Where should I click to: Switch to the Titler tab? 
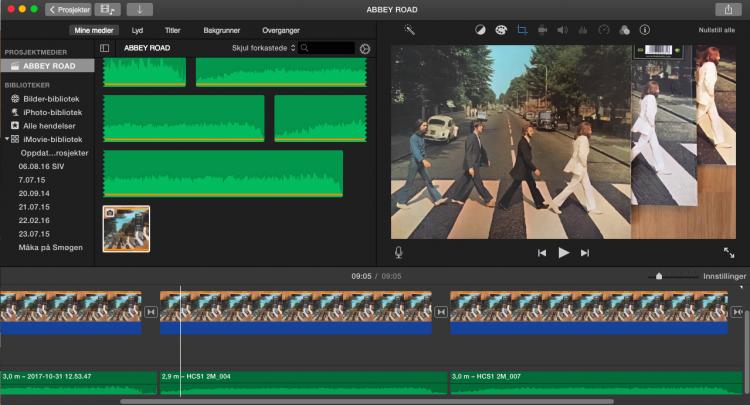click(173, 30)
